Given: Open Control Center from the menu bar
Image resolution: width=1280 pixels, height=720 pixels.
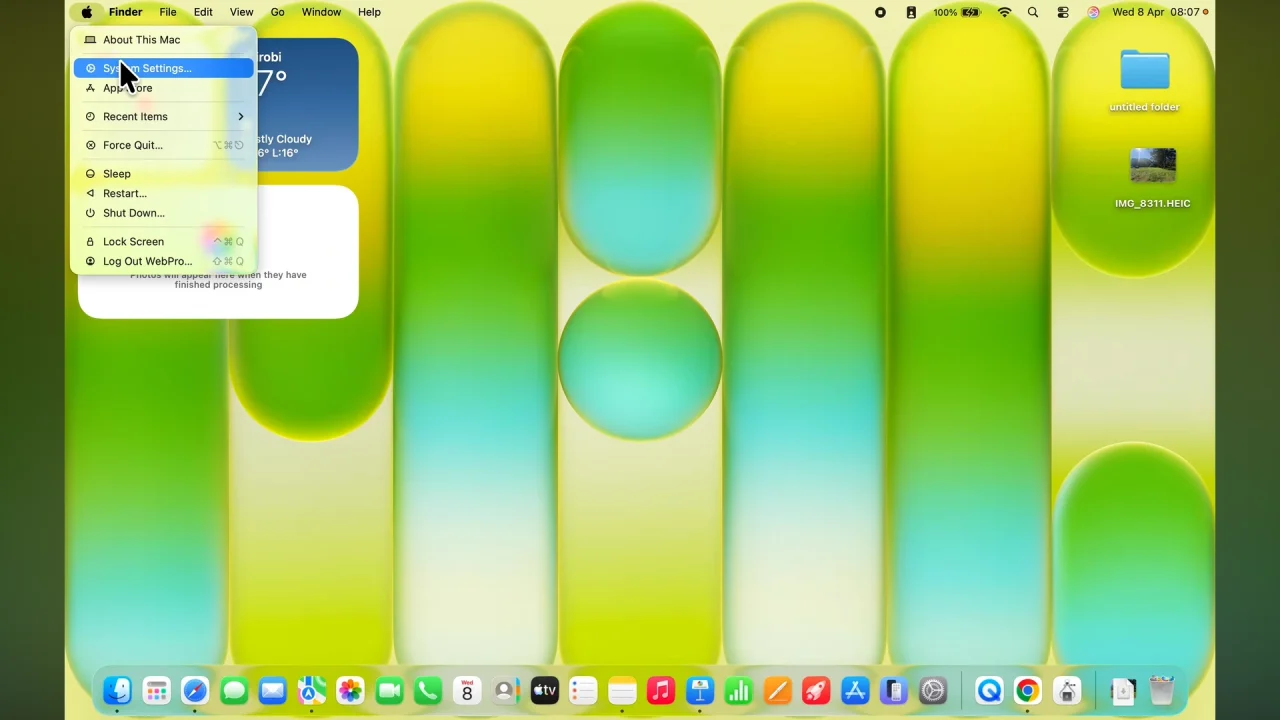Looking at the screenshot, I should pos(1062,12).
